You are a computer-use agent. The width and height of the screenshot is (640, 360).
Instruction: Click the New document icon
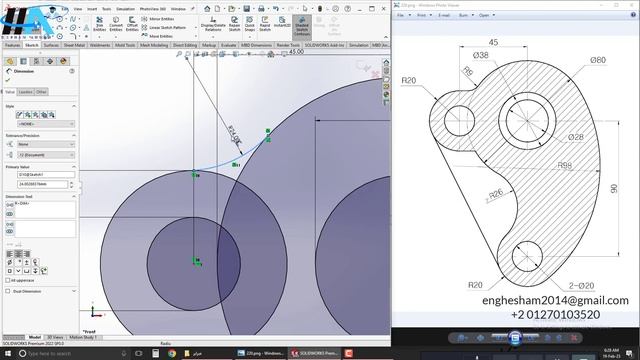click(218, 9)
